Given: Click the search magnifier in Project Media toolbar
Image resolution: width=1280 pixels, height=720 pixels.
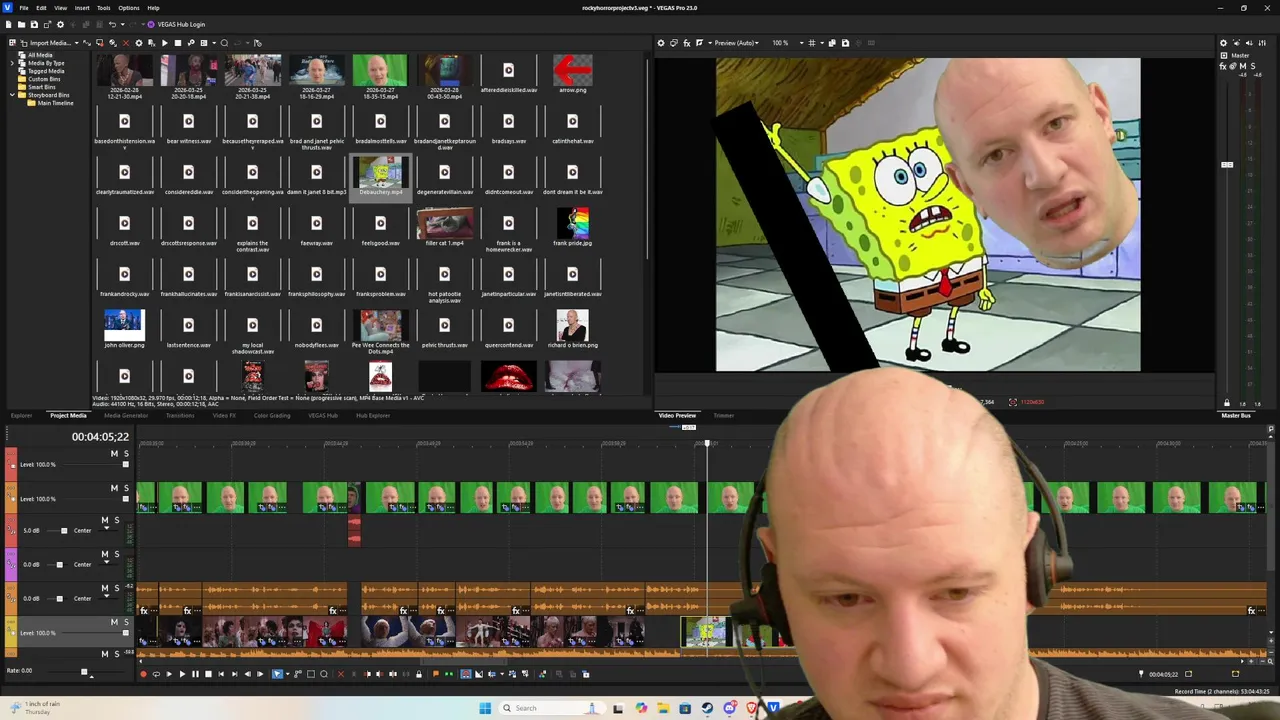Looking at the screenshot, I should point(224,43).
